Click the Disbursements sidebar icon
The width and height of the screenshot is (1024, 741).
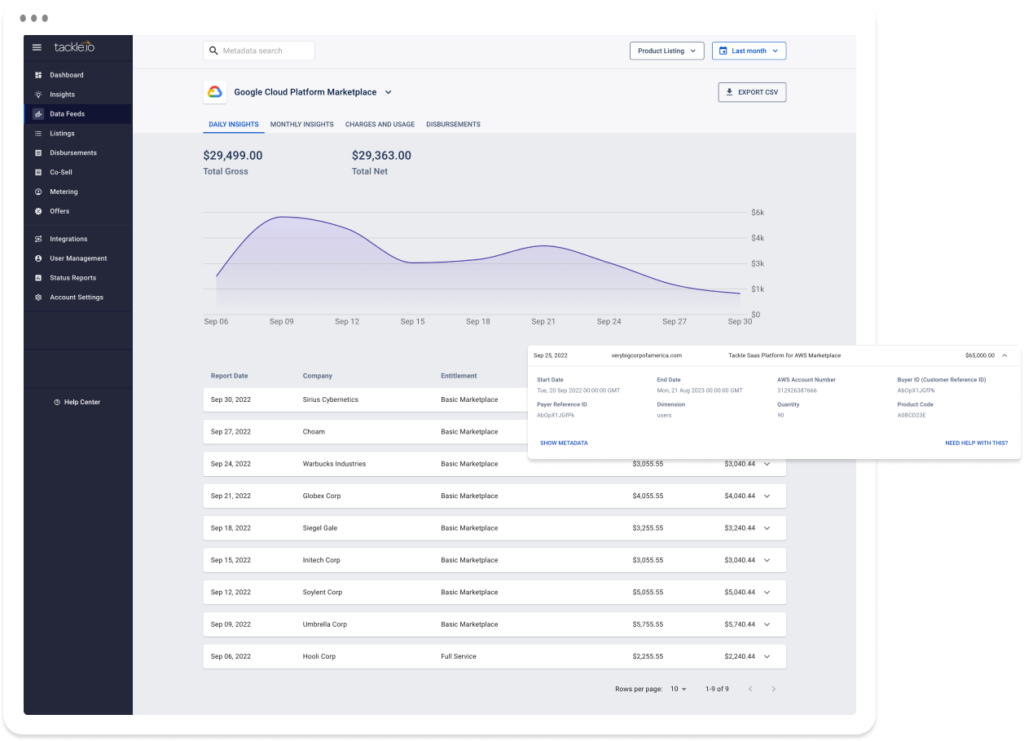(38, 153)
